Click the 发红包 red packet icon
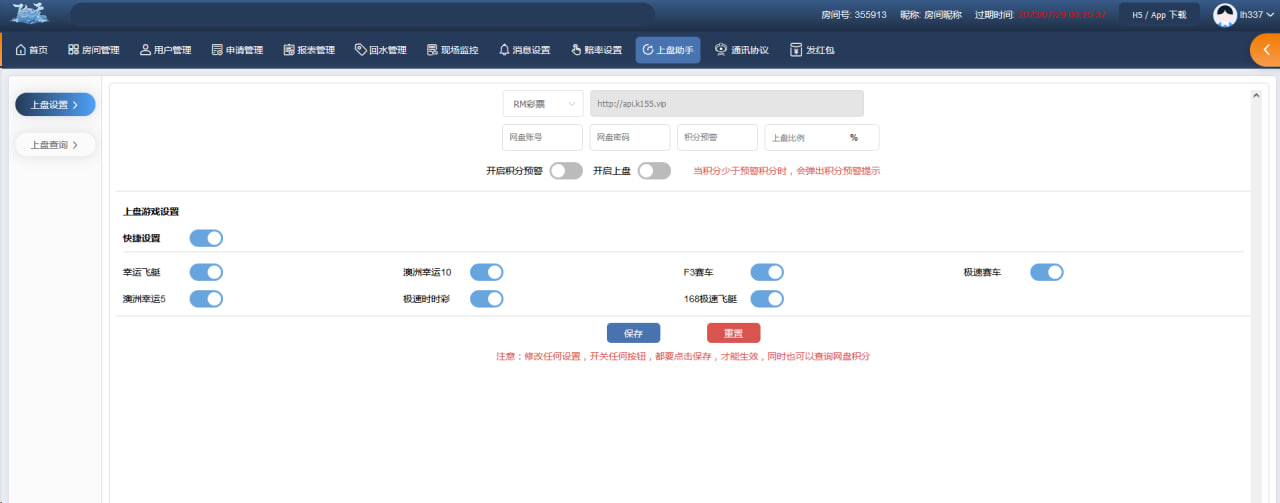This screenshot has height=503, width=1280. pos(796,50)
